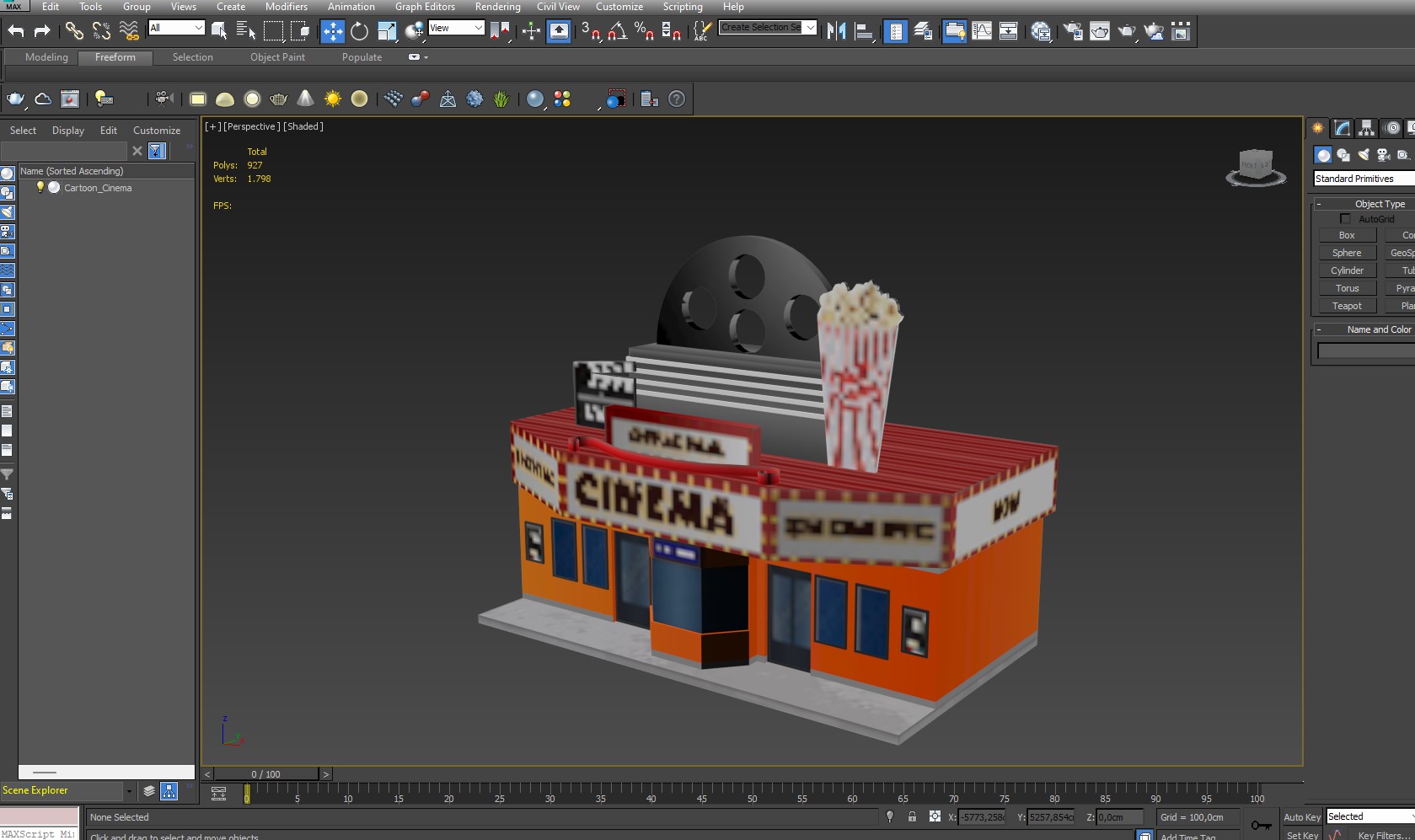Toggle the Cartoon_Cinema visibility lightbulb
This screenshot has width=1415, height=840.
tap(40, 188)
